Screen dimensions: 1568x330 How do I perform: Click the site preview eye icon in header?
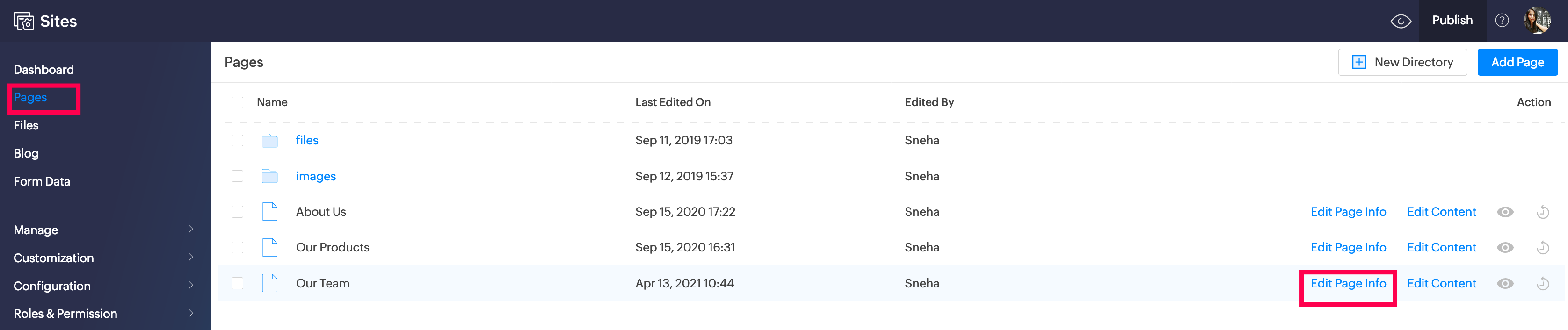point(1401,22)
